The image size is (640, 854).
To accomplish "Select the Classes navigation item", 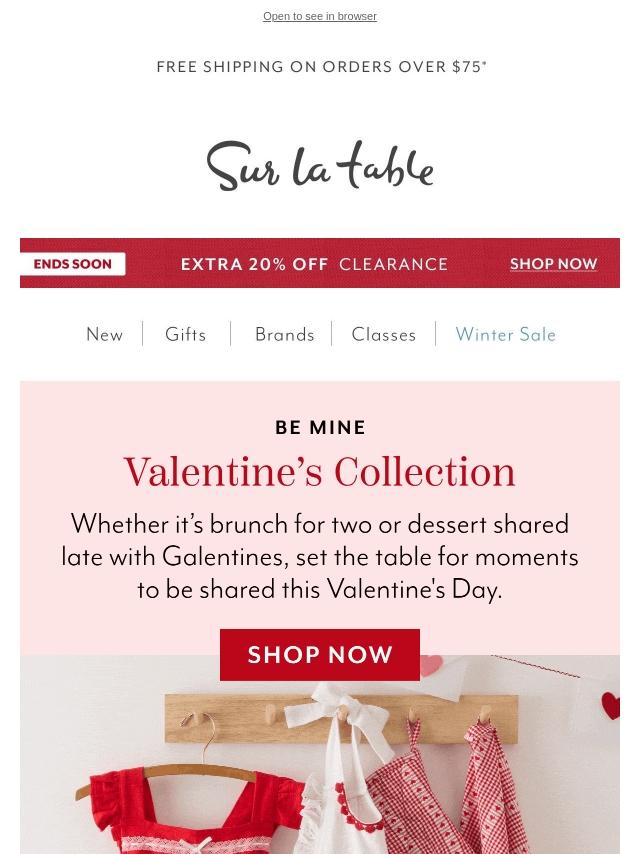I will (384, 335).
